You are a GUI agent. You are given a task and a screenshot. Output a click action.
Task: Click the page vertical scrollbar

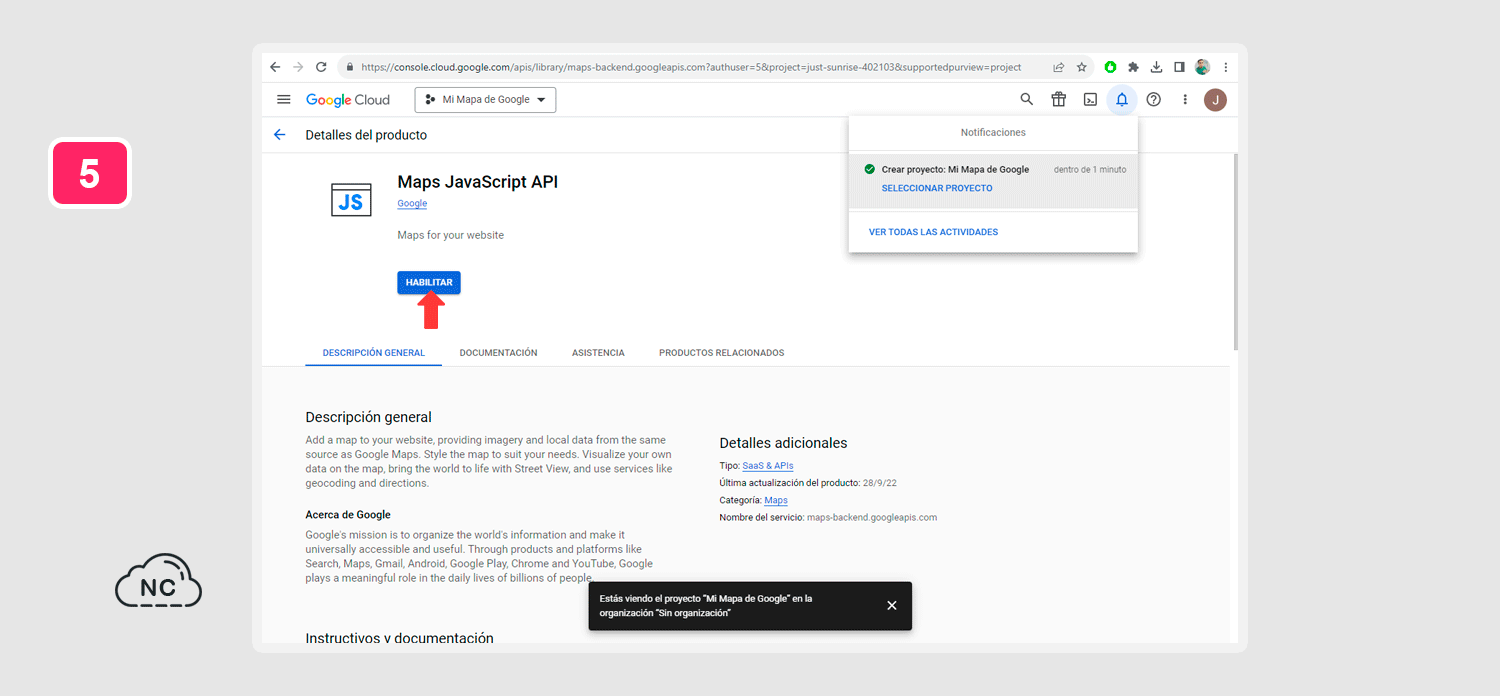pos(1236,250)
